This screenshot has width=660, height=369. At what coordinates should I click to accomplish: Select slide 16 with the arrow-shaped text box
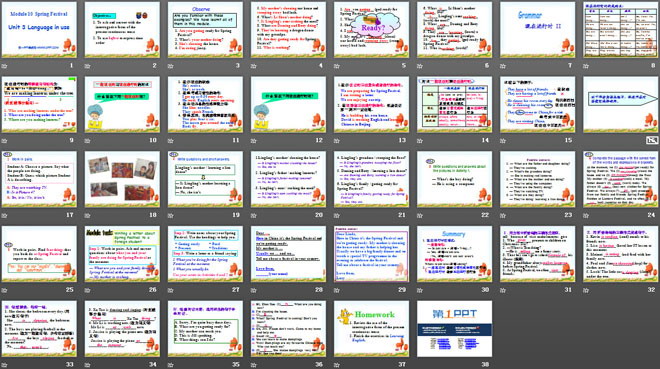click(x=620, y=105)
